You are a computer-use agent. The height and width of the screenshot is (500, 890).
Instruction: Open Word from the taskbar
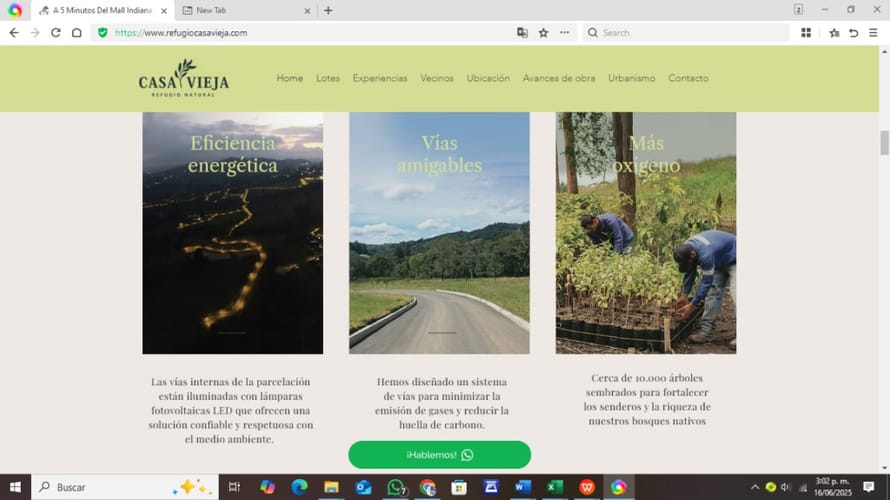click(x=523, y=487)
